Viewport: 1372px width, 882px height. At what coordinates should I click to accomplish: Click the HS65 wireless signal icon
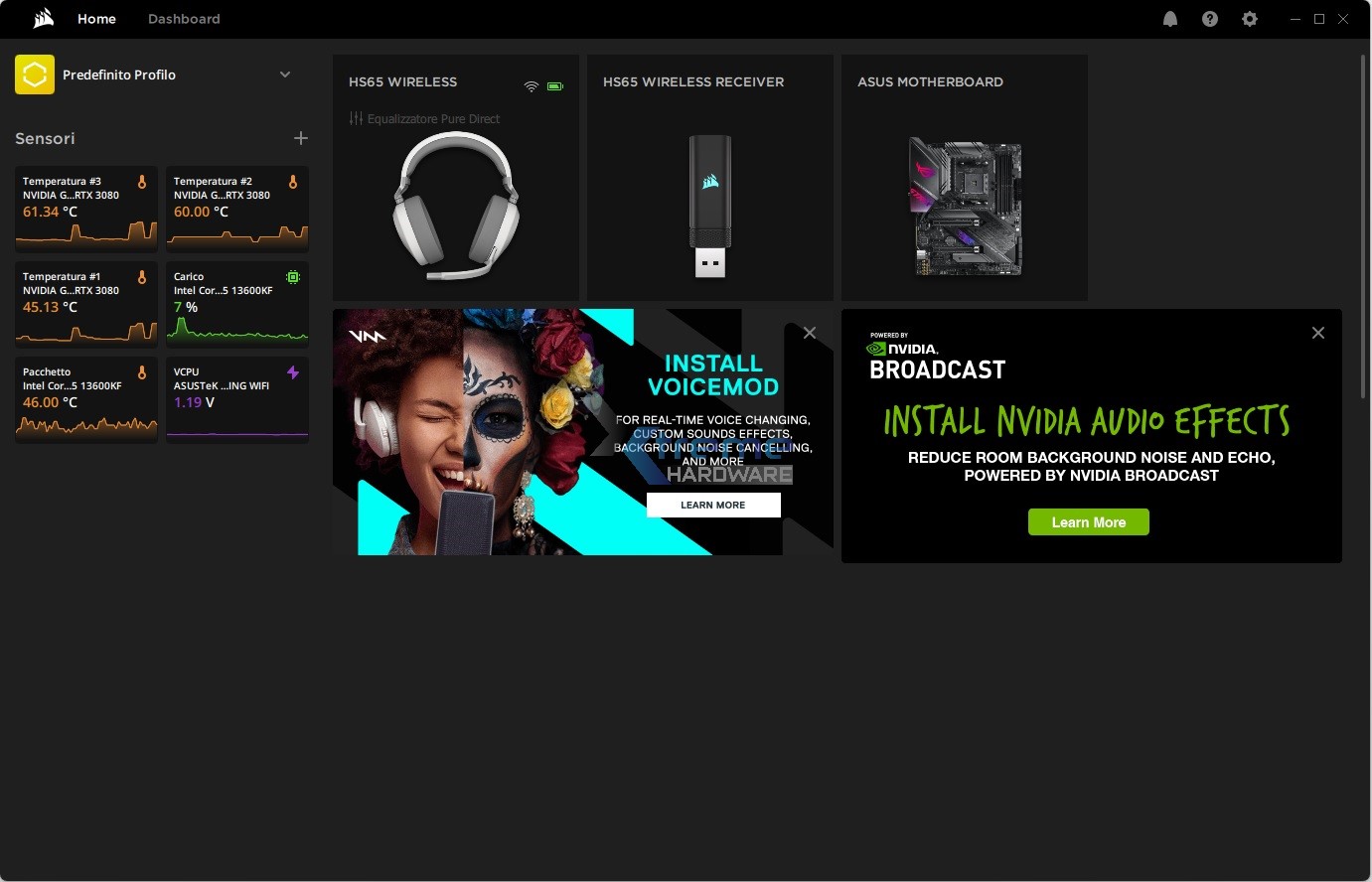click(532, 86)
